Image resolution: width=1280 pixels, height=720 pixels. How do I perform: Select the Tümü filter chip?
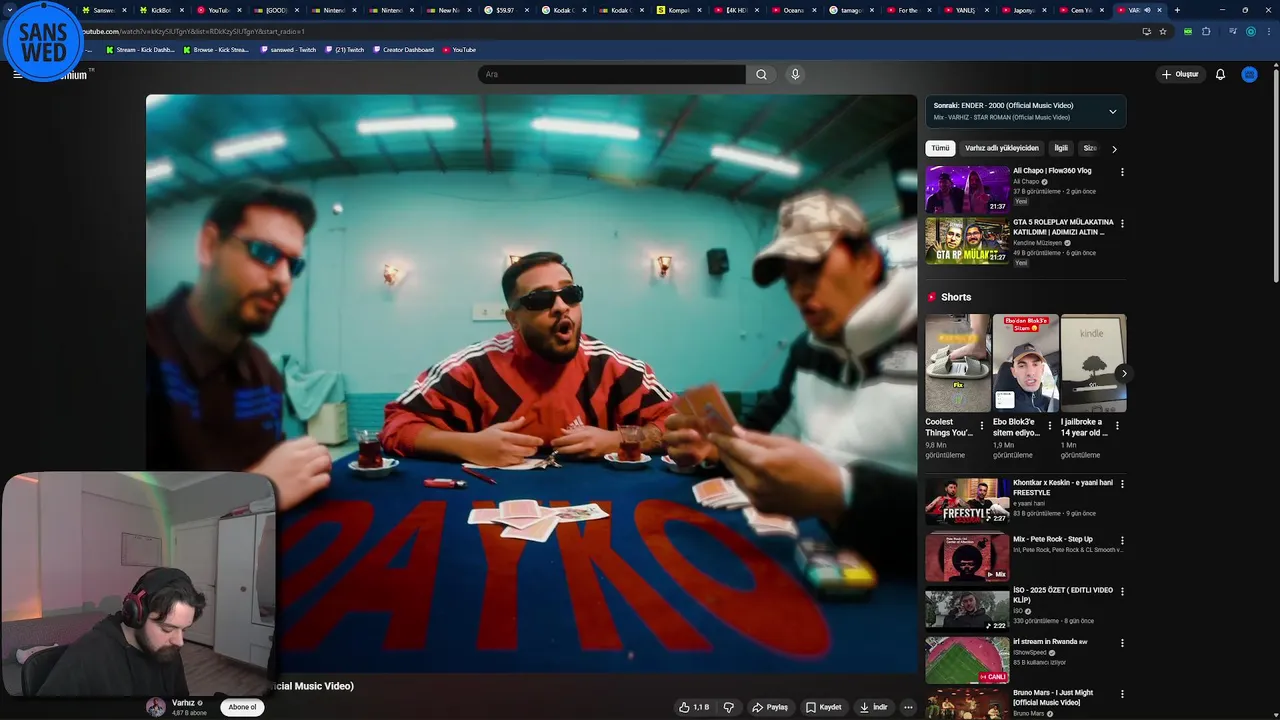click(940, 148)
